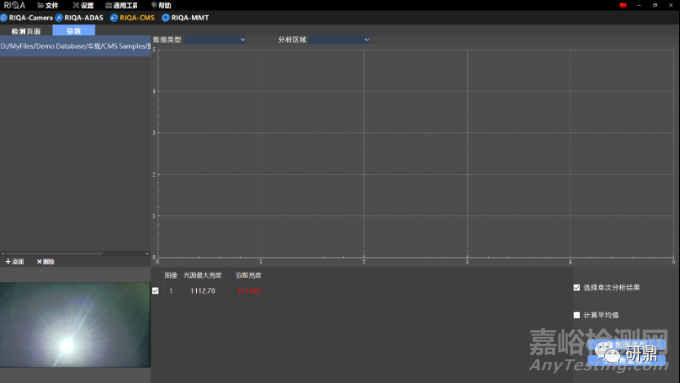
Task: Click the horizontal scrollbar under the file list
Action: tap(55, 253)
